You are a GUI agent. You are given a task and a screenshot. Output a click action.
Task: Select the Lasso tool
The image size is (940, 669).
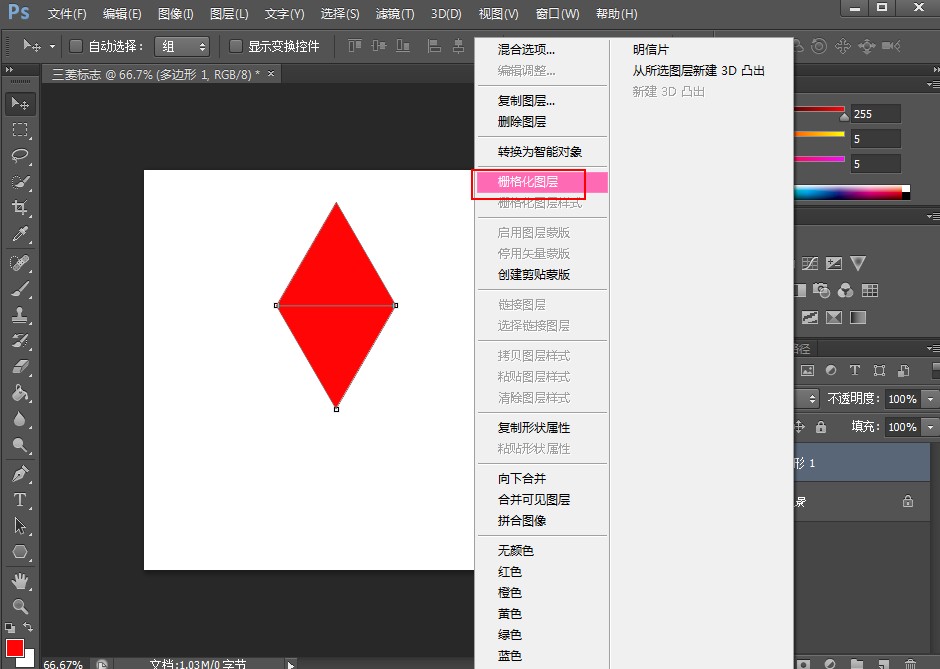20,156
